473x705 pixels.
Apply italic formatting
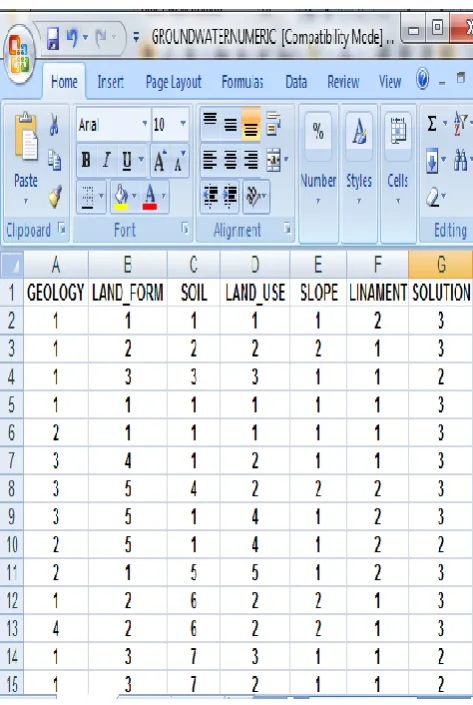(x=107, y=160)
